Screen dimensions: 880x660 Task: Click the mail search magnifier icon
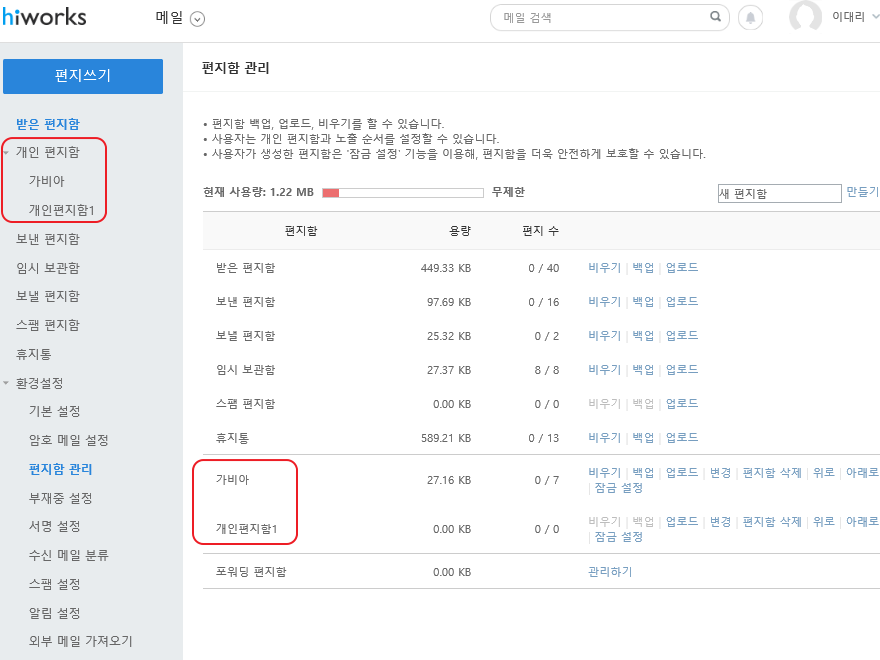[x=715, y=17]
